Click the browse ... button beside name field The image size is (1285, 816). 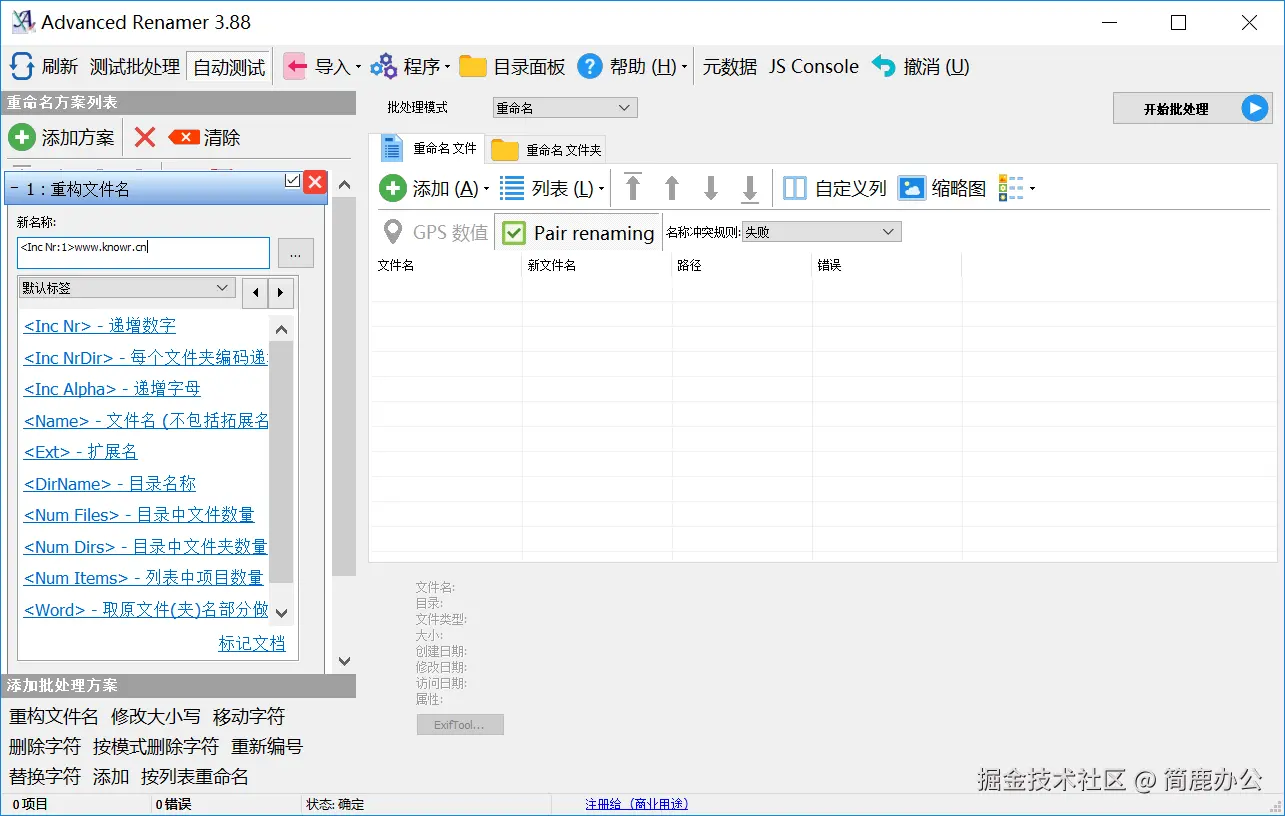295,253
